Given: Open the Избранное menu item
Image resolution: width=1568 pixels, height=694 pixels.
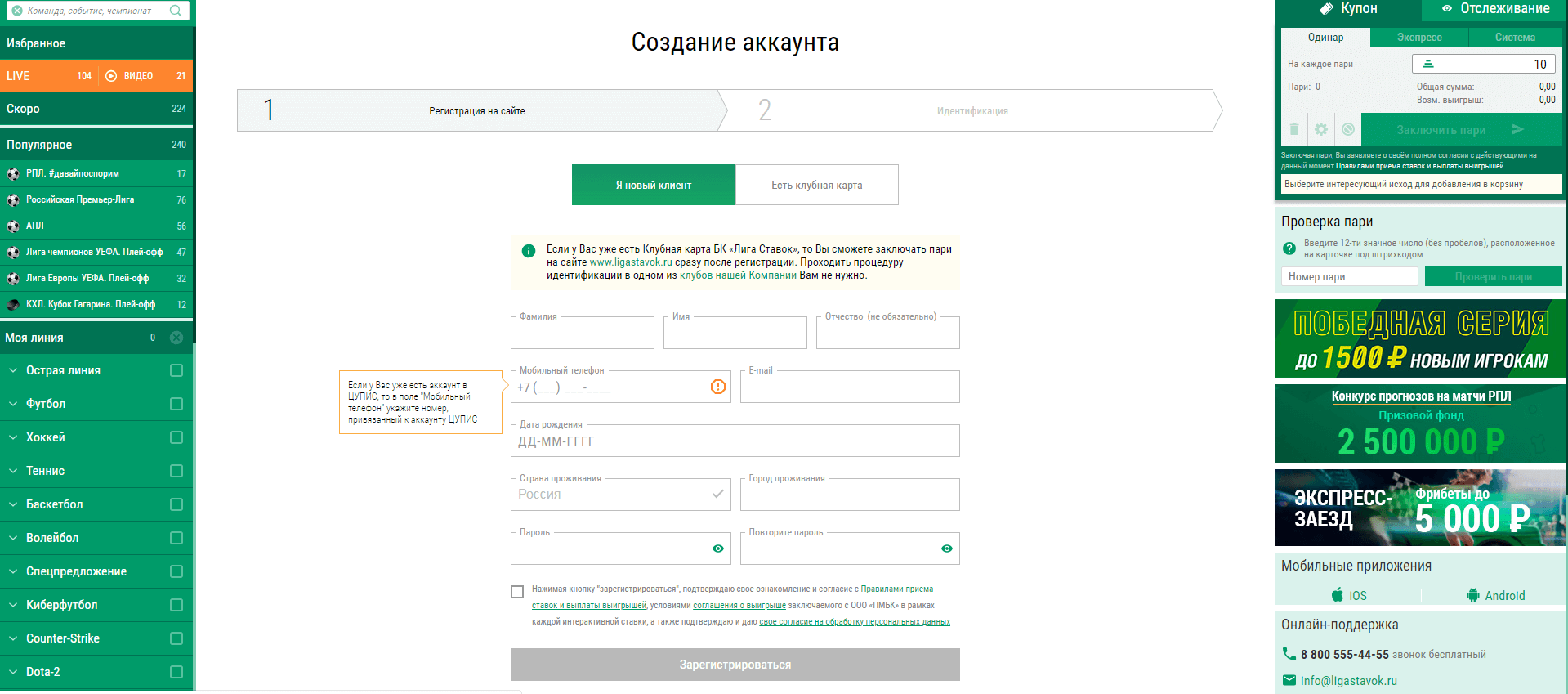Looking at the screenshot, I should [x=96, y=43].
